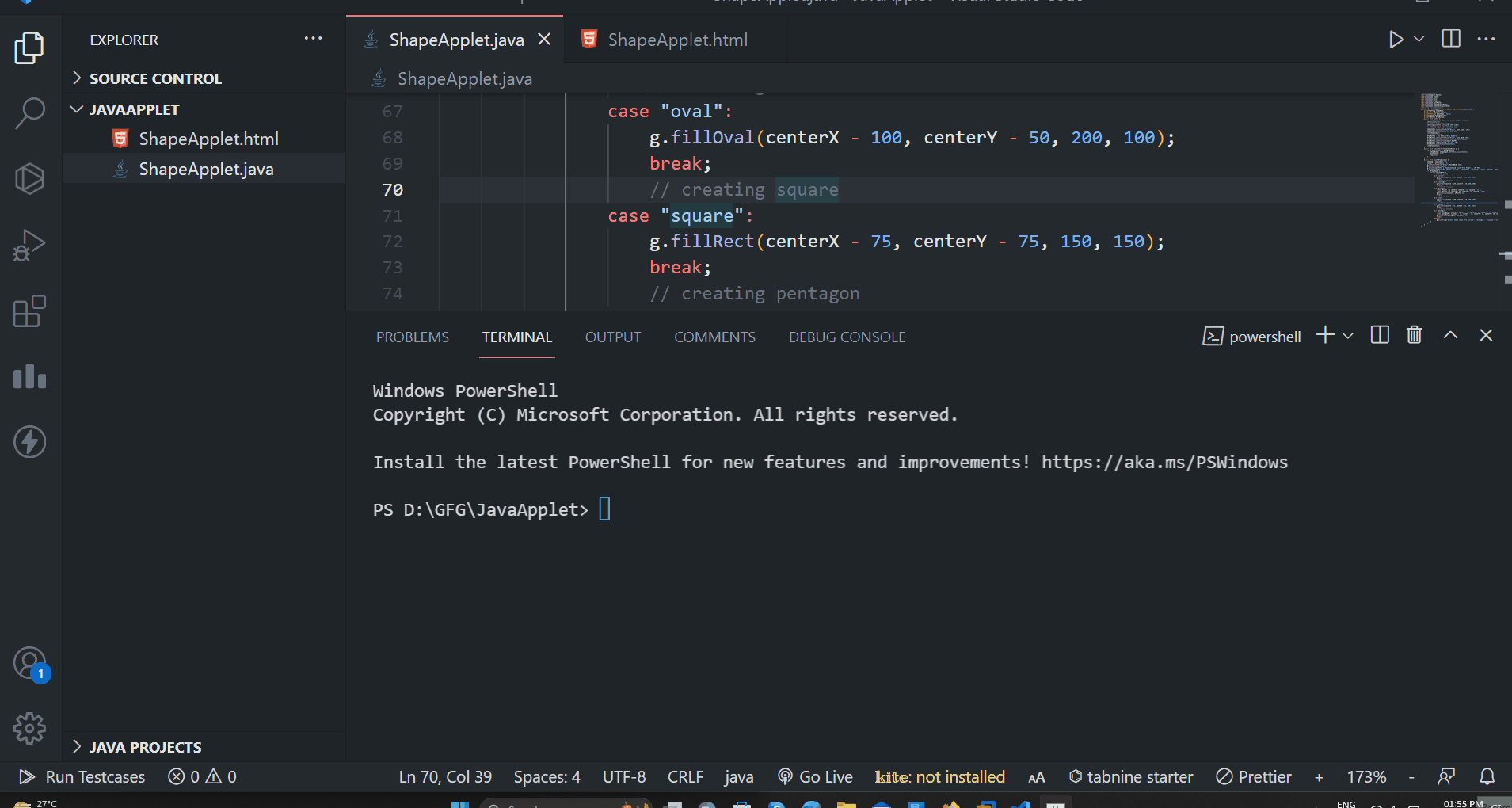Image resolution: width=1512 pixels, height=808 pixels.
Task: Switch to the PROBLEMS panel tab
Action: [413, 337]
